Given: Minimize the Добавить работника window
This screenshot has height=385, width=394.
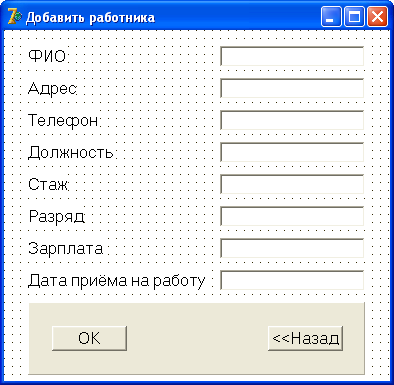Looking at the screenshot, I should pos(331,17).
